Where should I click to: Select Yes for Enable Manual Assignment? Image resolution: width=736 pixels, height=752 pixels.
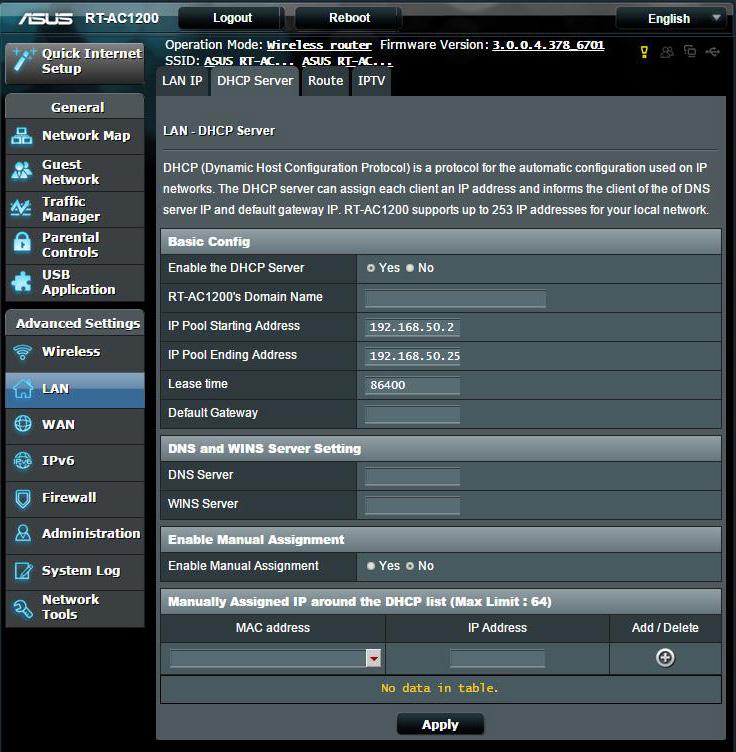[371, 566]
